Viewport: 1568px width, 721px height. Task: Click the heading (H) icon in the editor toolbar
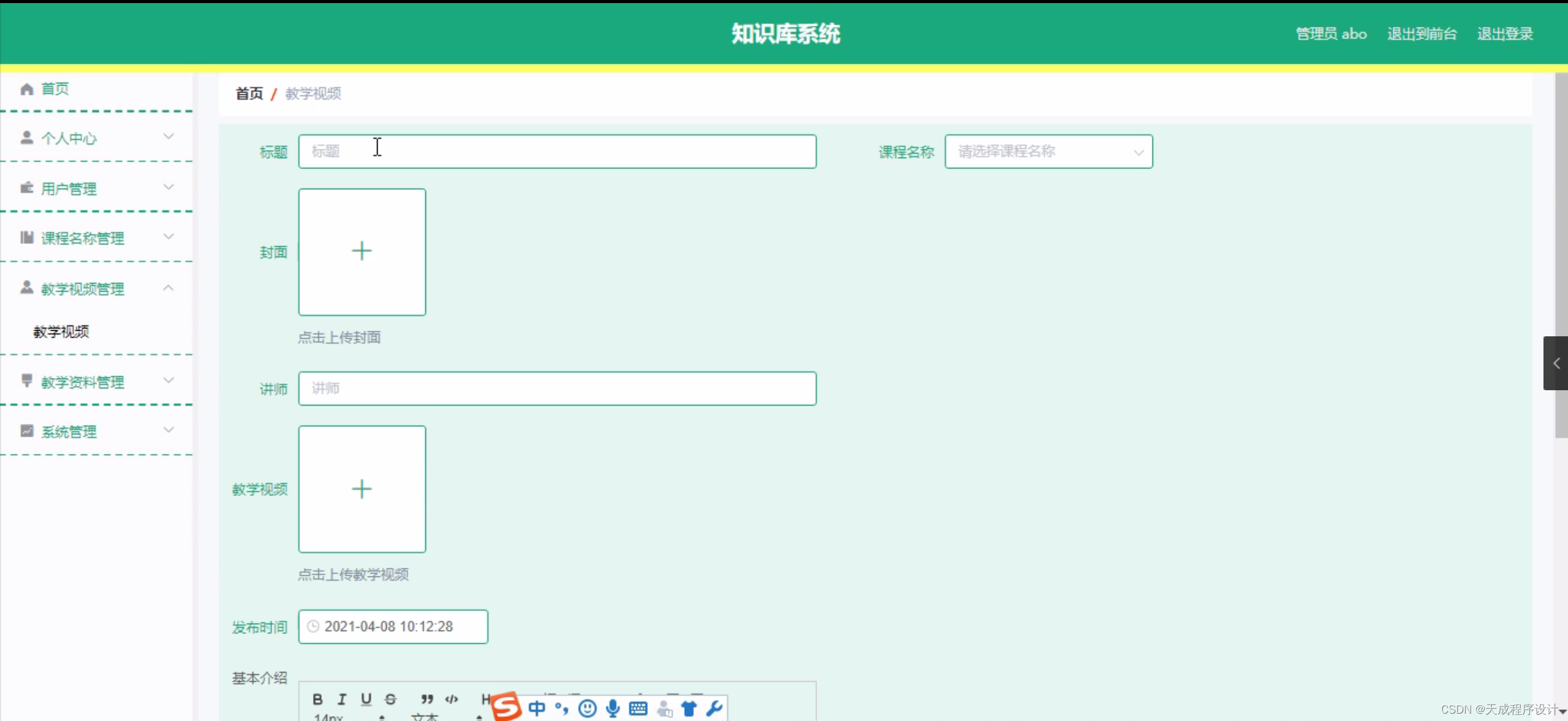pyautogui.click(x=485, y=699)
